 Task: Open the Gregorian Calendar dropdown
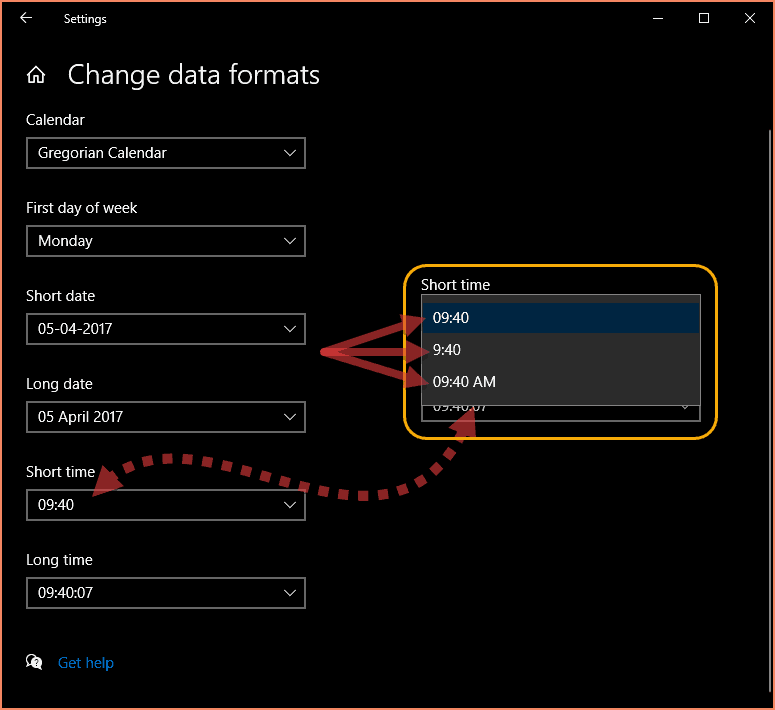coord(165,153)
